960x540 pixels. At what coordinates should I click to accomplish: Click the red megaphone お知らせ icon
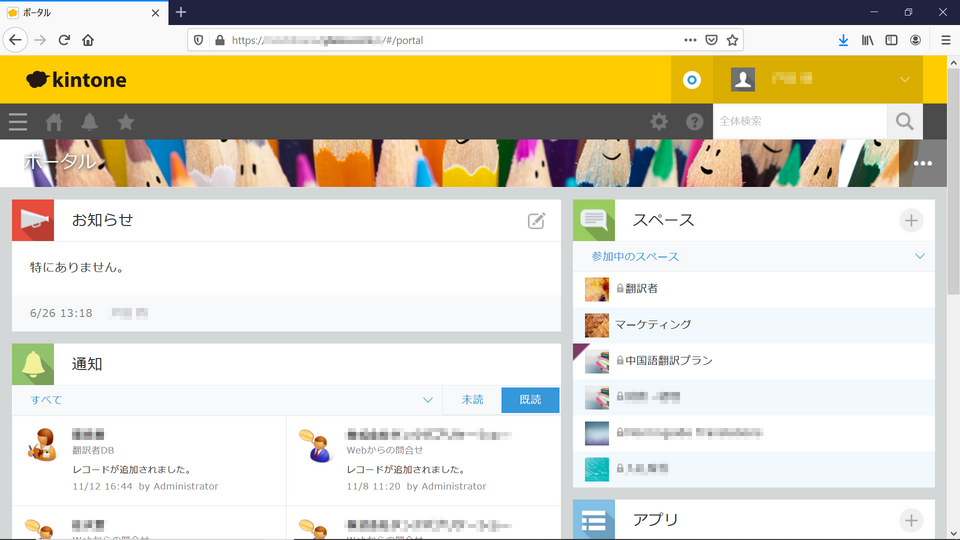33,220
